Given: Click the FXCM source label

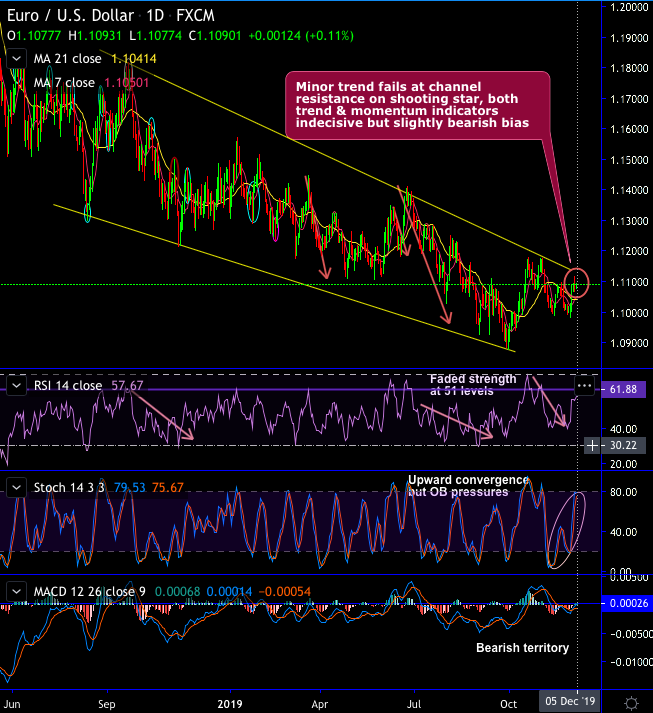Looking at the screenshot, I should [x=195, y=16].
